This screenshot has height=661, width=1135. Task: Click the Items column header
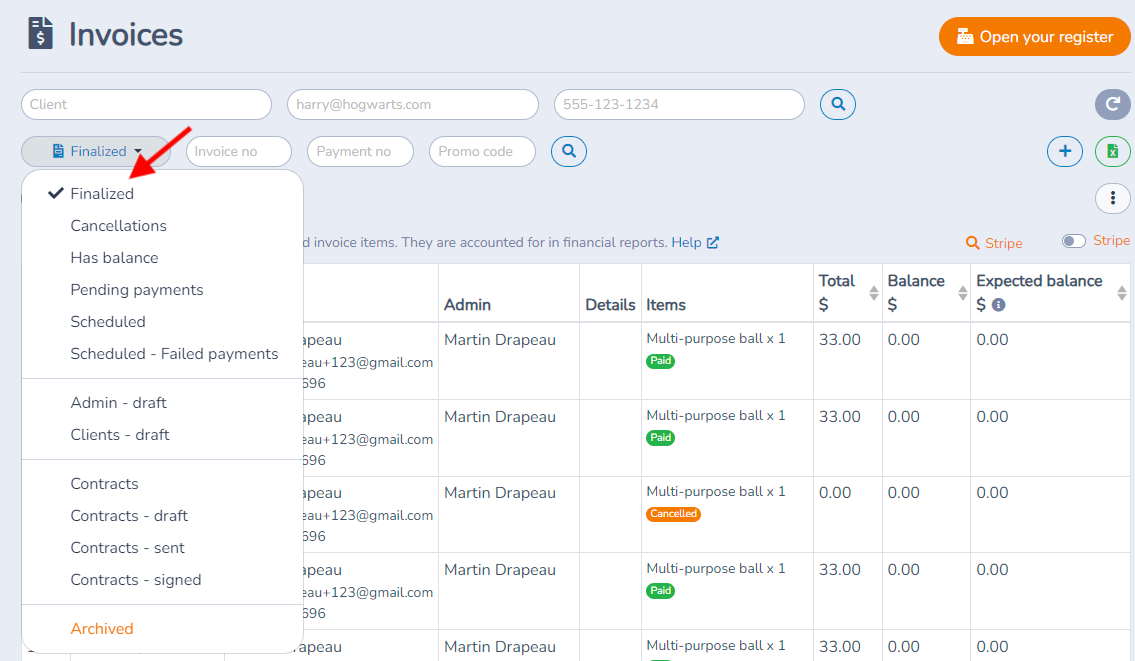coord(666,305)
